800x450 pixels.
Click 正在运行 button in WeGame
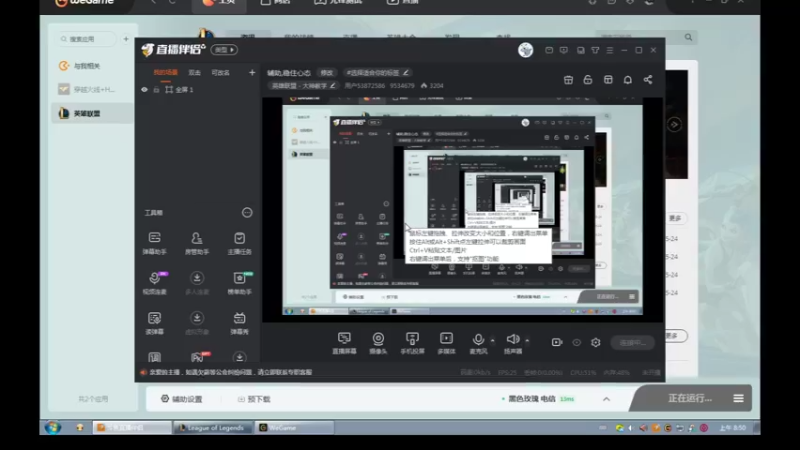[690, 398]
